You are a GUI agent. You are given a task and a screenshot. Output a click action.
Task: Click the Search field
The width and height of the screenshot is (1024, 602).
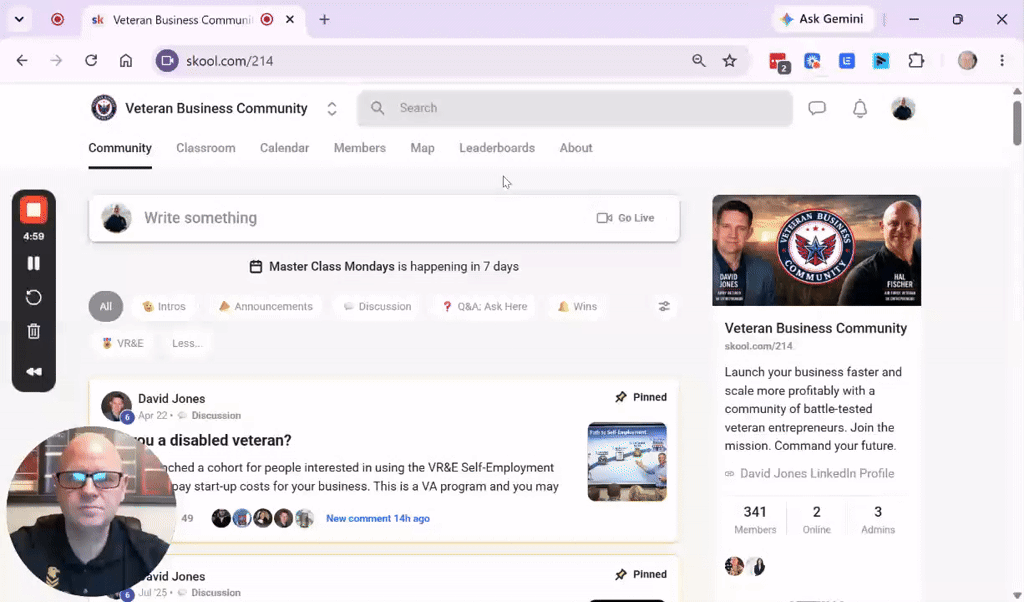(575, 108)
